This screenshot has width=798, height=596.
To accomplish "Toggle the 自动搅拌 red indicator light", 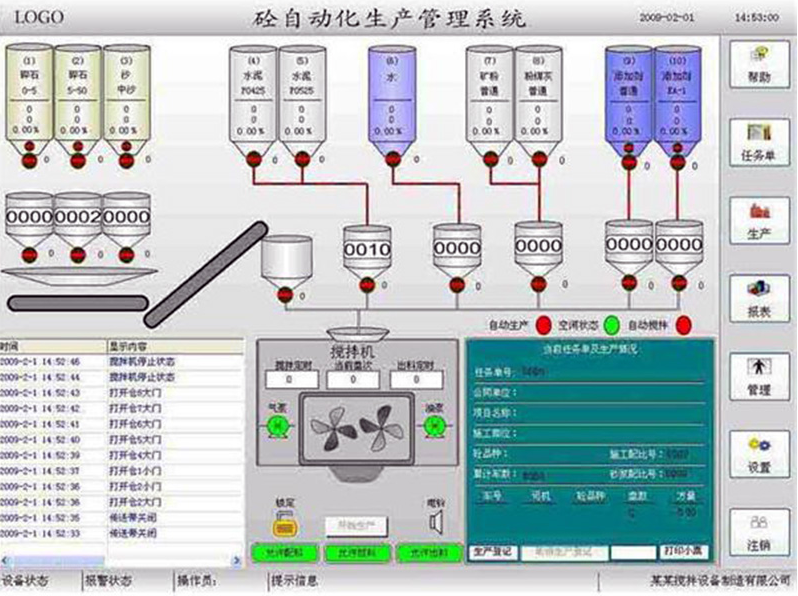I will click(x=684, y=324).
